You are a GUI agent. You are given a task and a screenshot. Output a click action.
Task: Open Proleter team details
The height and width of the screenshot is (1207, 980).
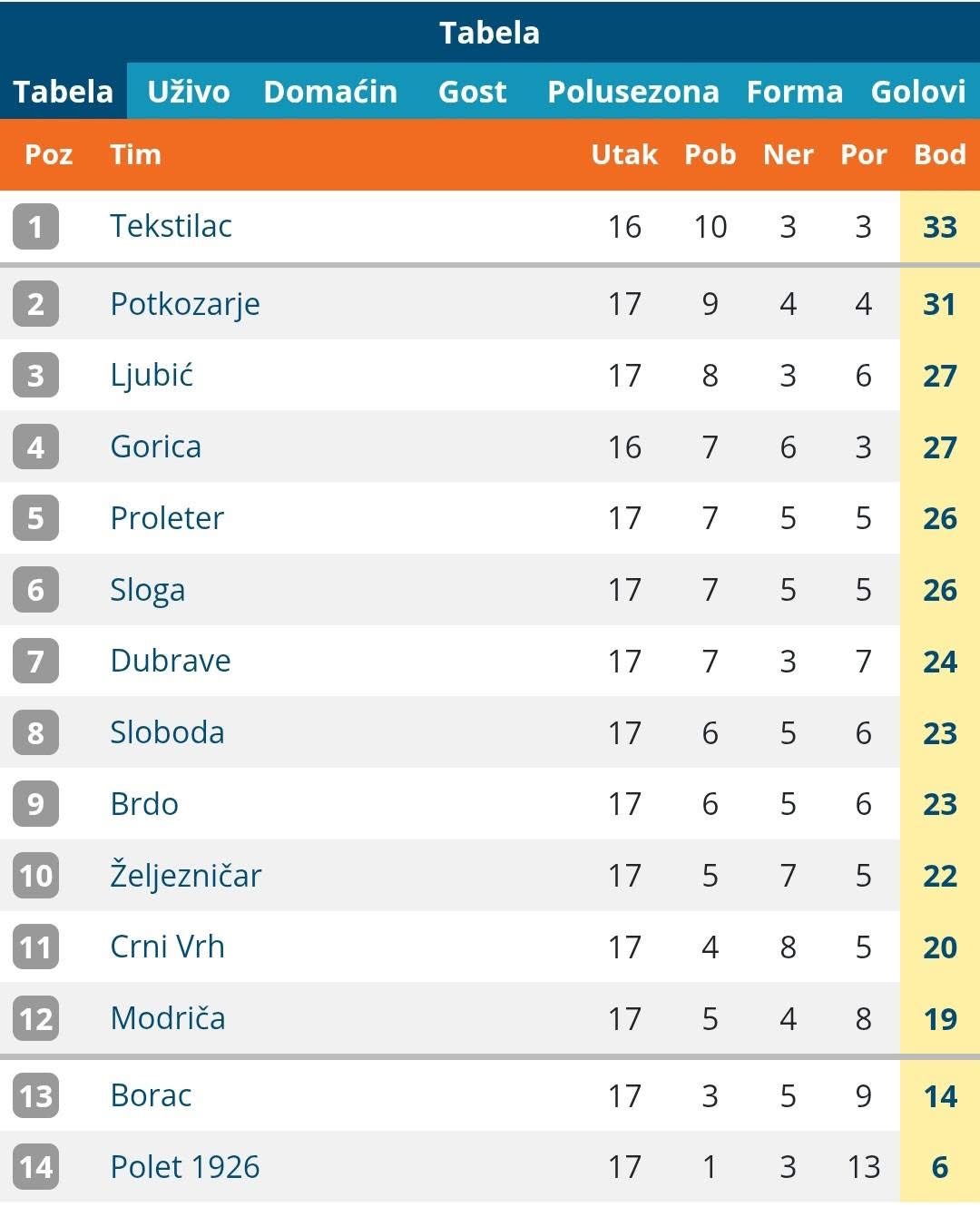click(167, 518)
